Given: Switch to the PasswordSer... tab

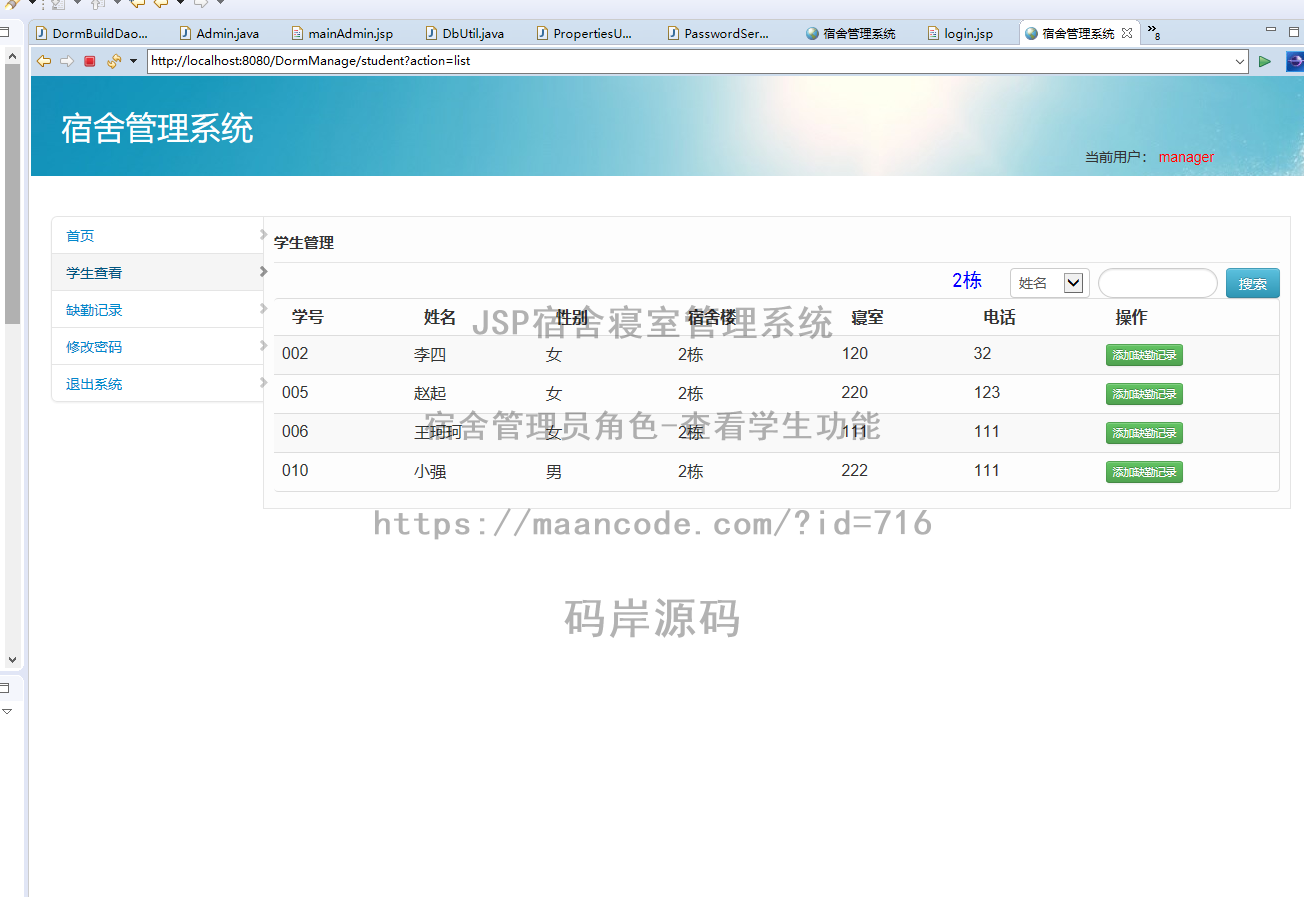Looking at the screenshot, I should tap(718, 33).
